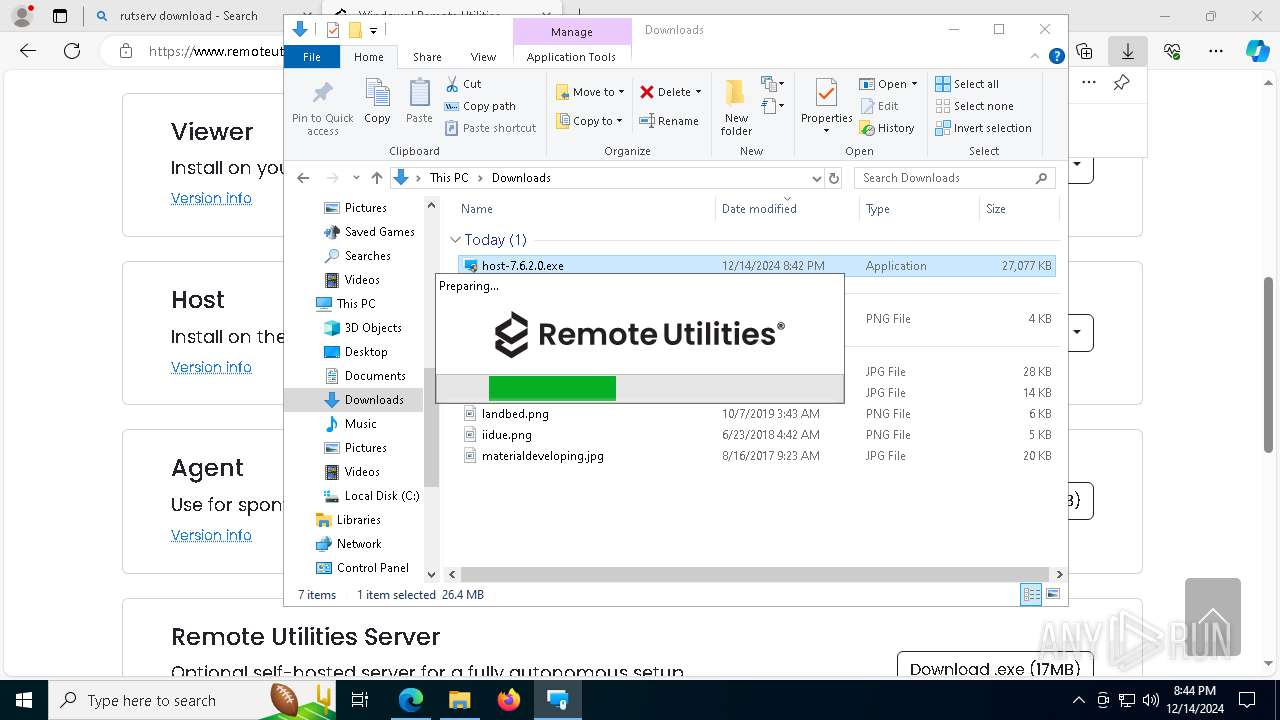Open the Application Tools tab
Screen dimensions: 1280x720
[571, 57]
